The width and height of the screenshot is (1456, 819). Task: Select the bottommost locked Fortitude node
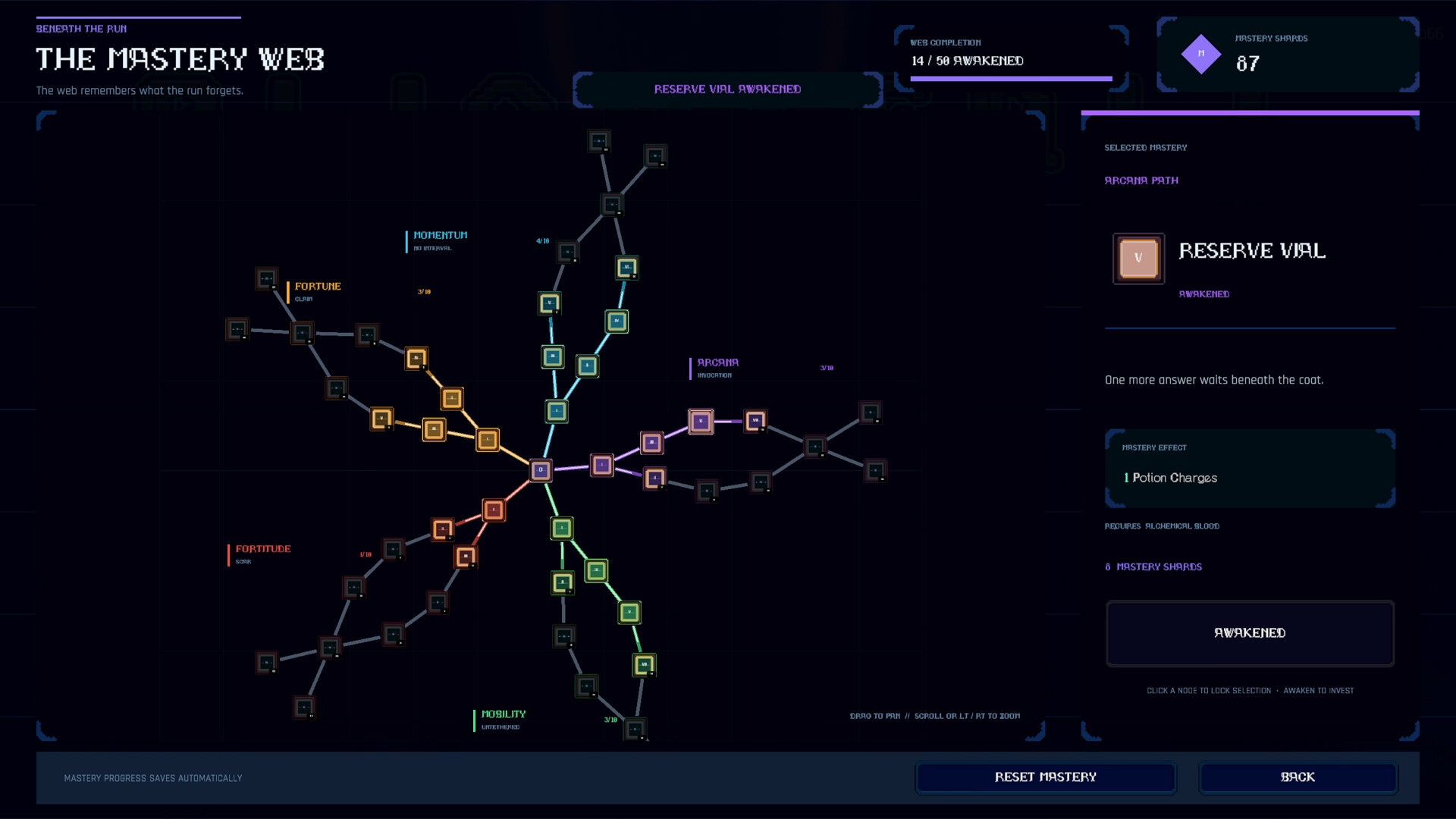[304, 708]
